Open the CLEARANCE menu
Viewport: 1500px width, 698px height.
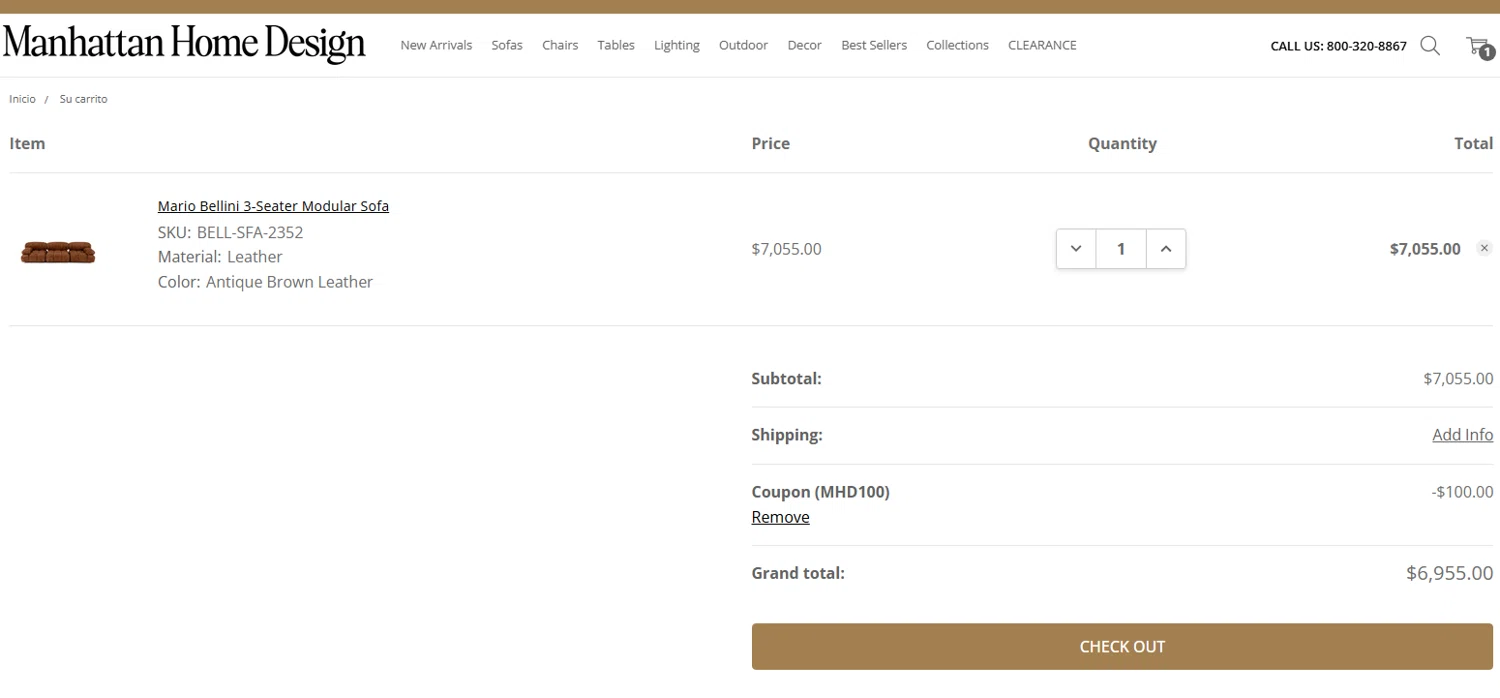(x=1042, y=45)
